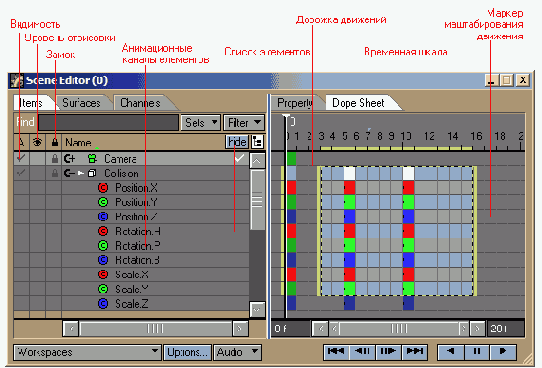The width and height of the screenshot is (542, 368).
Task: Toggle the white checkmark on Camera row
Action: pos(239,158)
